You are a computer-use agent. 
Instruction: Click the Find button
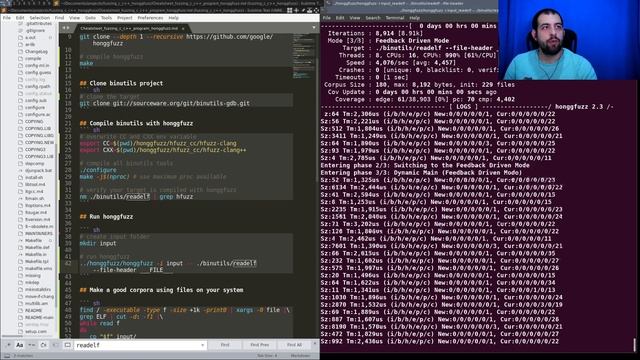tap(225, 345)
